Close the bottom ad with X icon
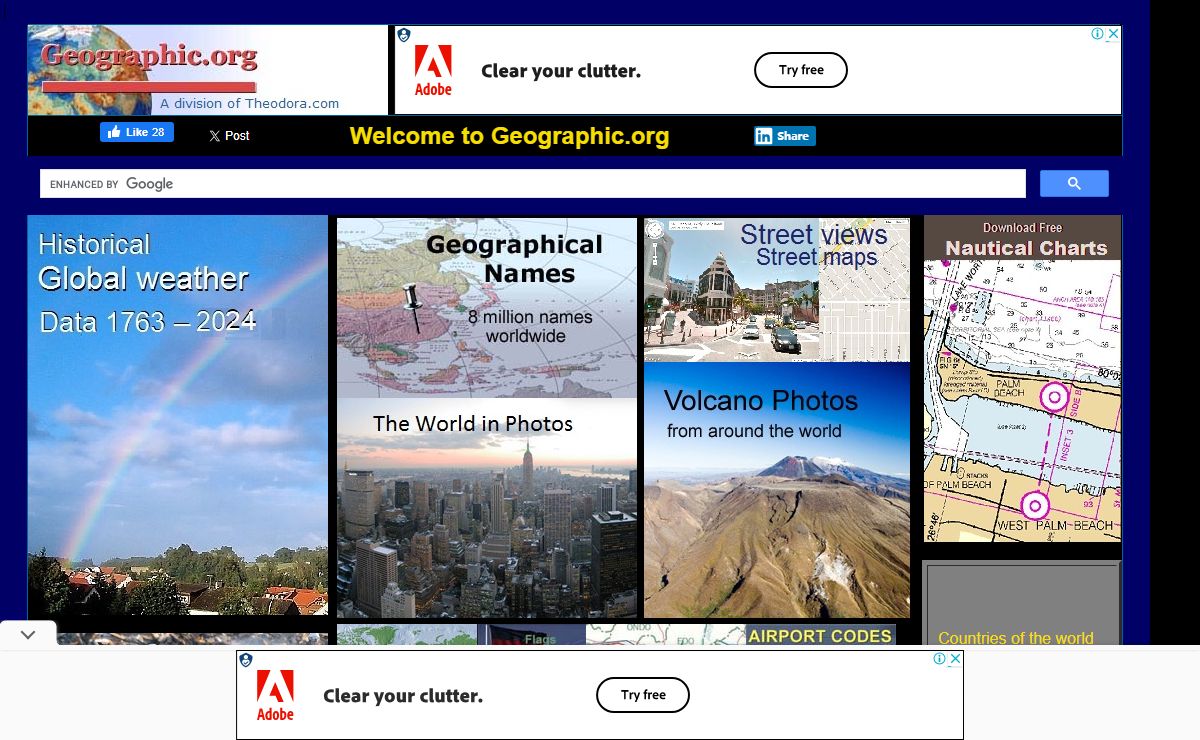 (x=955, y=658)
